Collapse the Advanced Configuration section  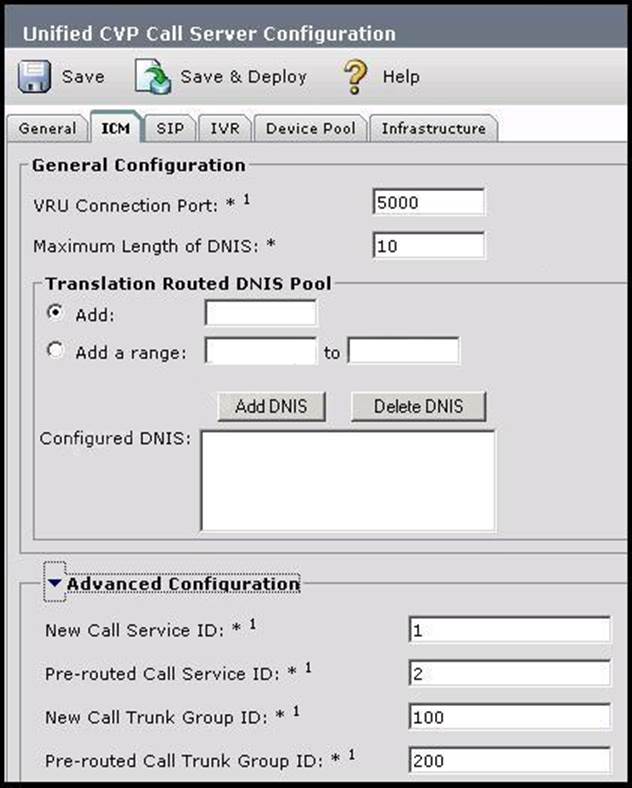(55, 584)
